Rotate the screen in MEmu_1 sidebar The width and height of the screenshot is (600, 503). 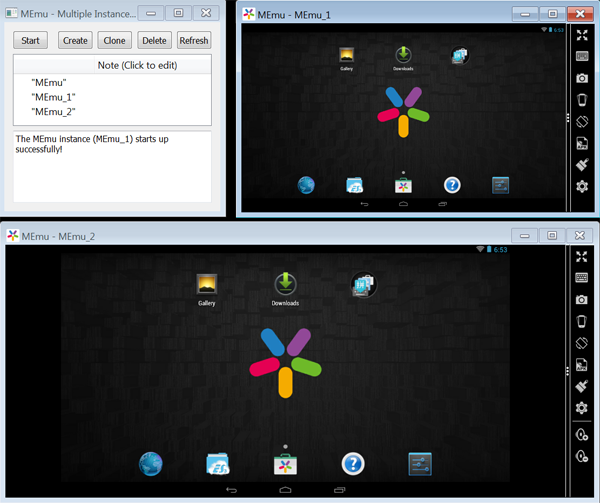pyautogui.click(x=582, y=122)
